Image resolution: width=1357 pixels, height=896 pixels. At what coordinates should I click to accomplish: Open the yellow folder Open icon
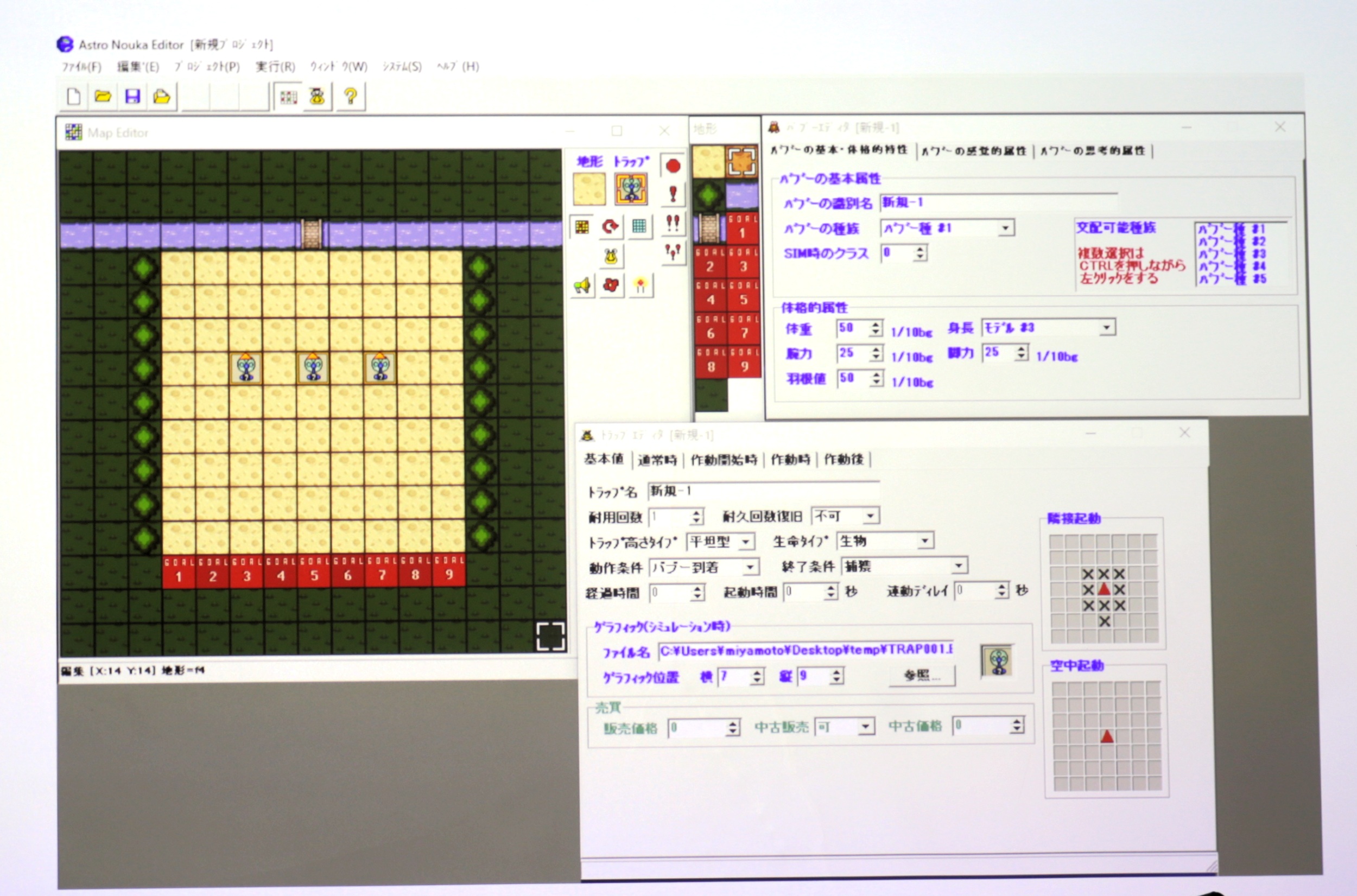103,96
